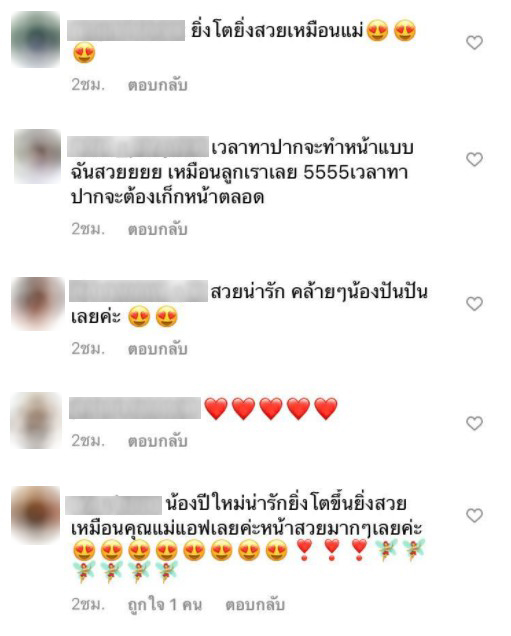Open the blurred username before น้องปีใหม่
The height and width of the screenshot is (636, 511).
coord(114,505)
